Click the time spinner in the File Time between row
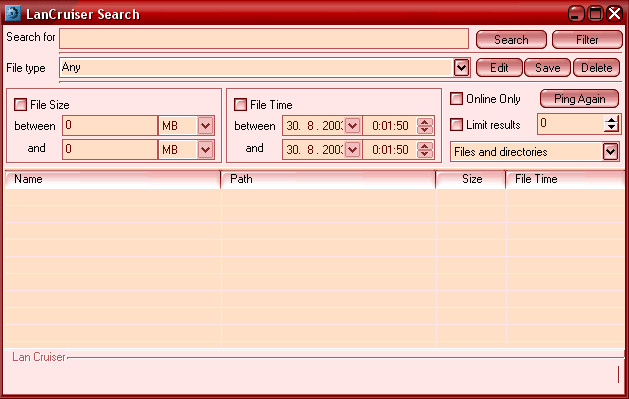 click(425, 126)
